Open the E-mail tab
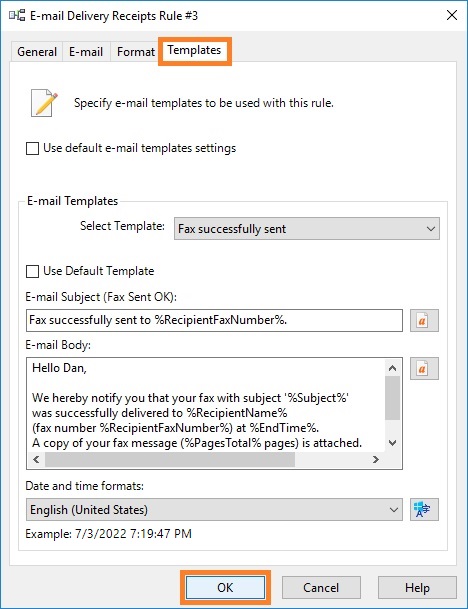 point(86,52)
